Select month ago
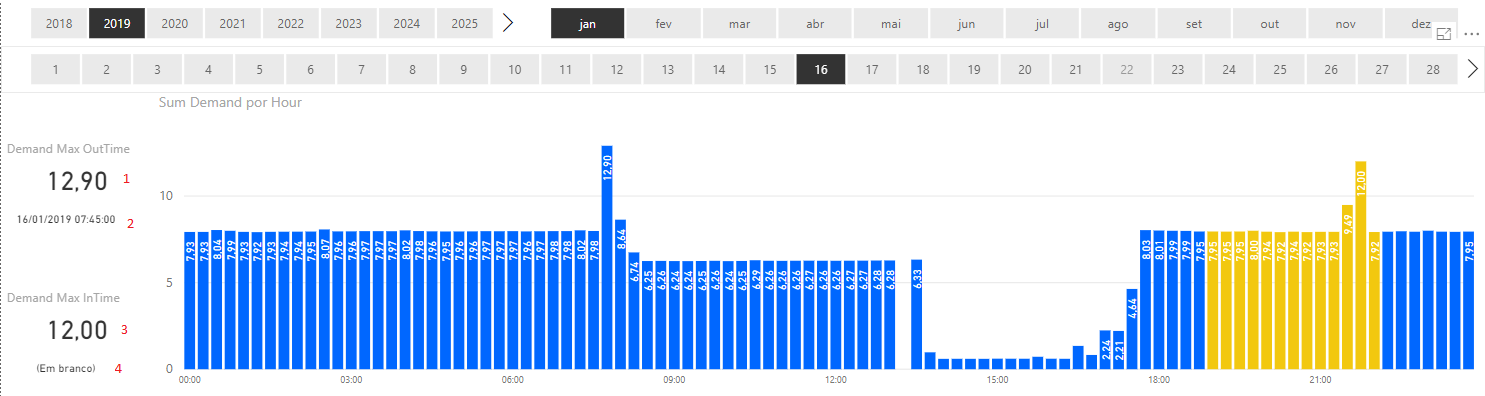The image size is (1485, 396). [x=1119, y=23]
